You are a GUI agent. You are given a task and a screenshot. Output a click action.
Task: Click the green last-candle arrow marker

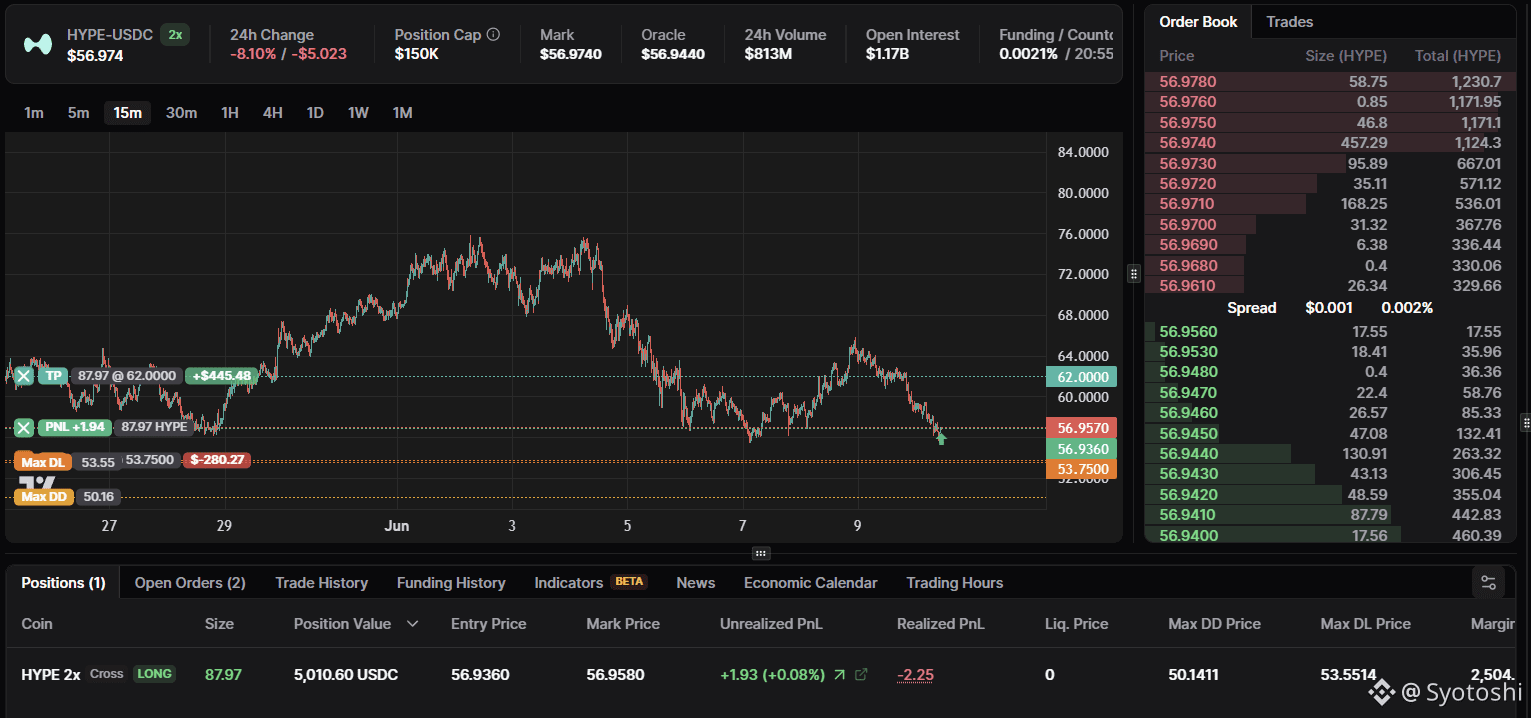coord(941,437)
